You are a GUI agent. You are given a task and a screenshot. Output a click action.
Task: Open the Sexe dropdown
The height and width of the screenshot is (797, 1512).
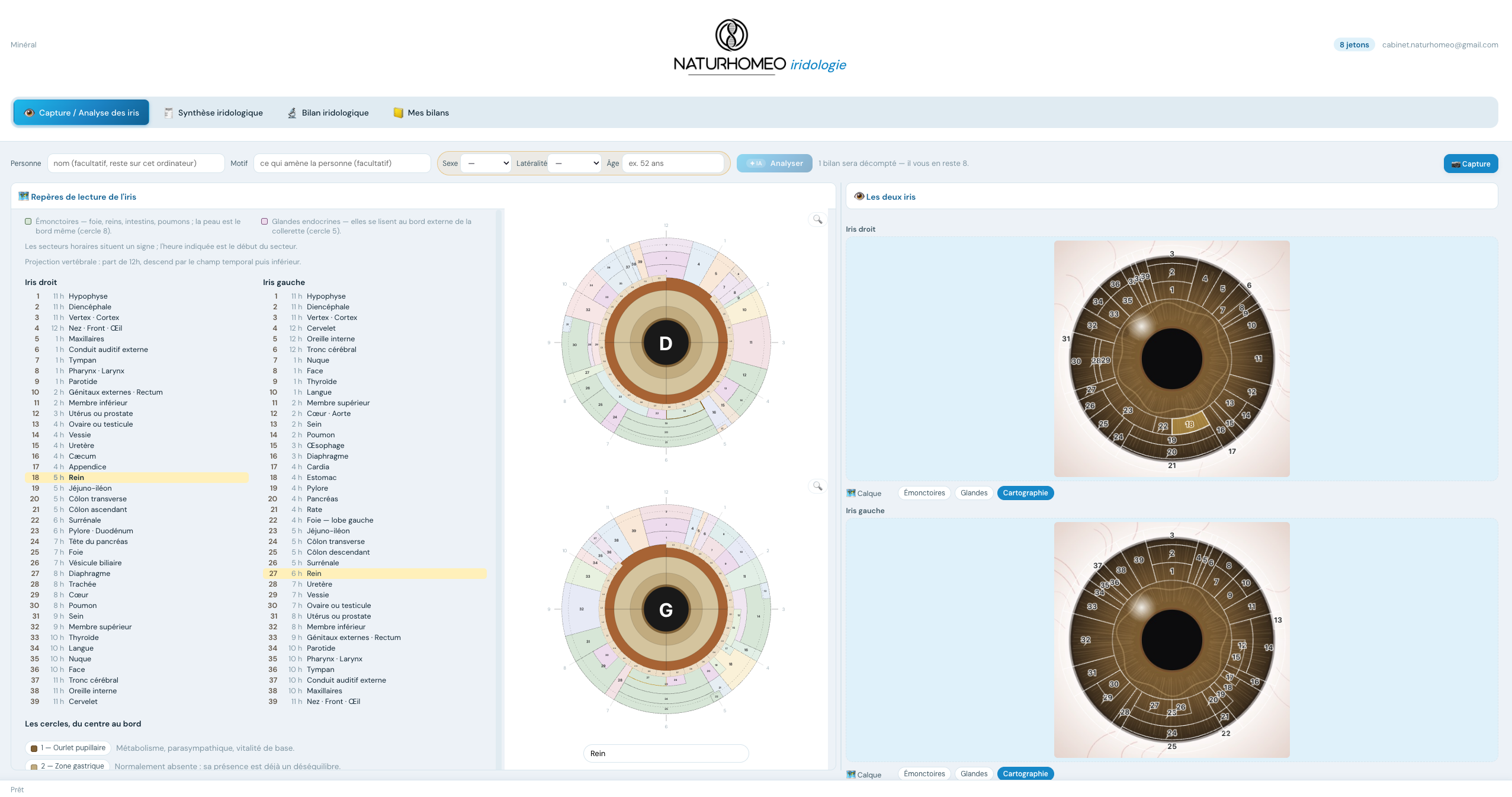[x=486, y=163]
